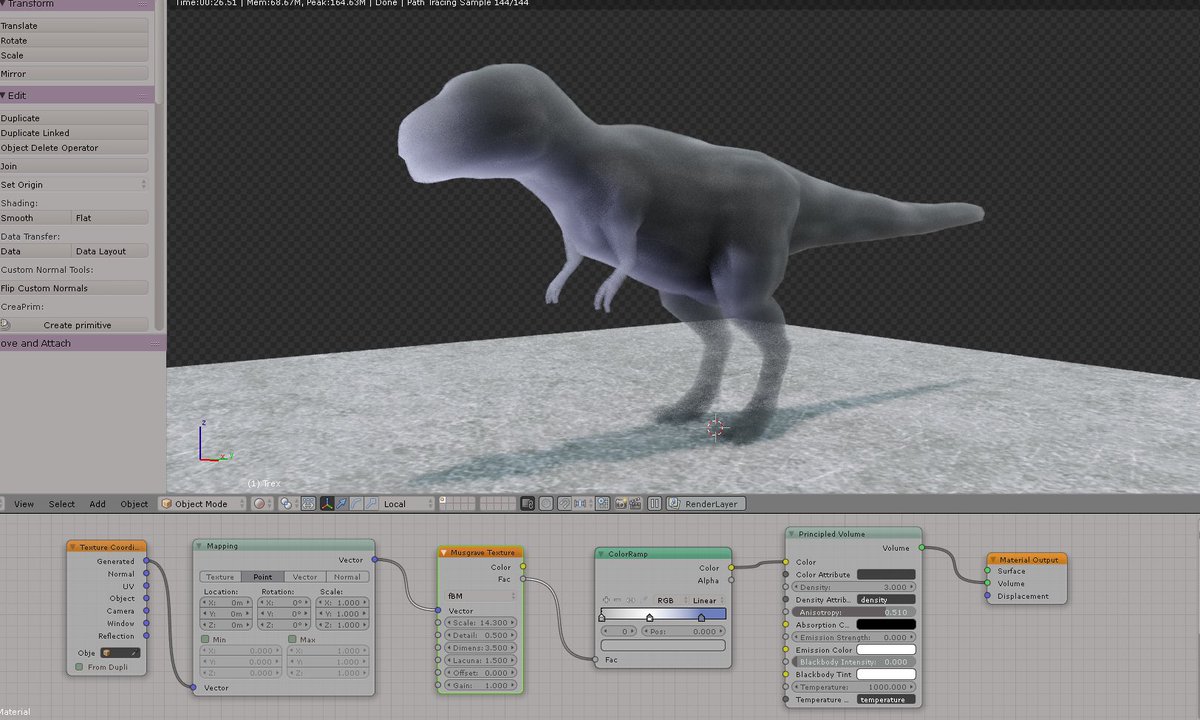This screenshot has width=1200, height=720.
Task: Click the Smooth shading button
Action: [36, 218]
